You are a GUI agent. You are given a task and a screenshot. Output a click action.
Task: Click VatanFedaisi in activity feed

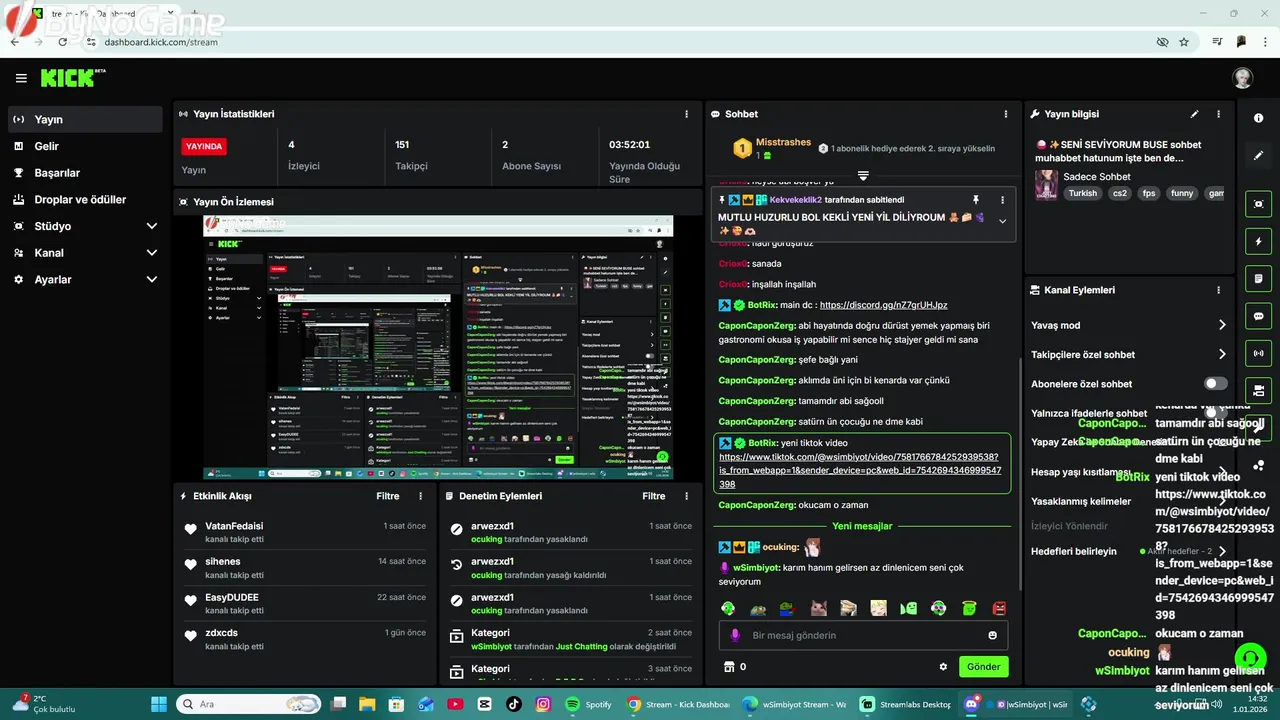pyautogui.click(x=234, y=526)
